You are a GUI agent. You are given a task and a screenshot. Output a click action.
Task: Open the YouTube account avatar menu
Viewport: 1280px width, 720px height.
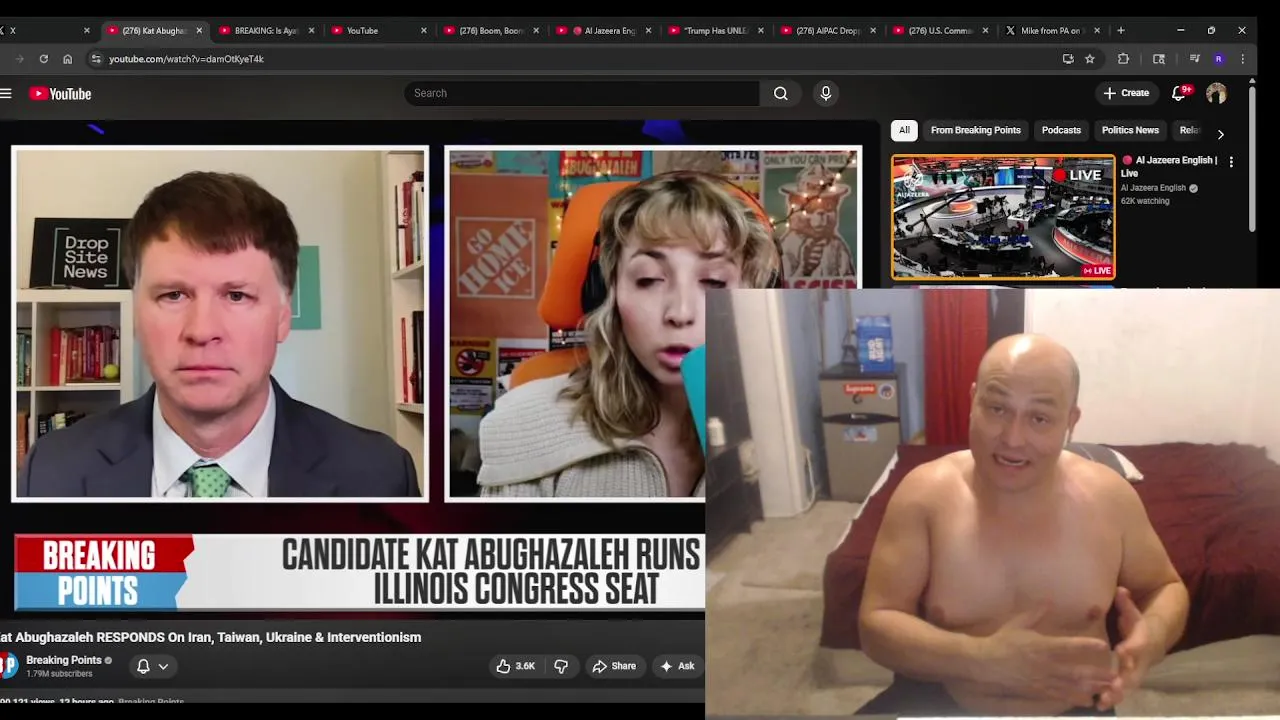point(1216,93)
